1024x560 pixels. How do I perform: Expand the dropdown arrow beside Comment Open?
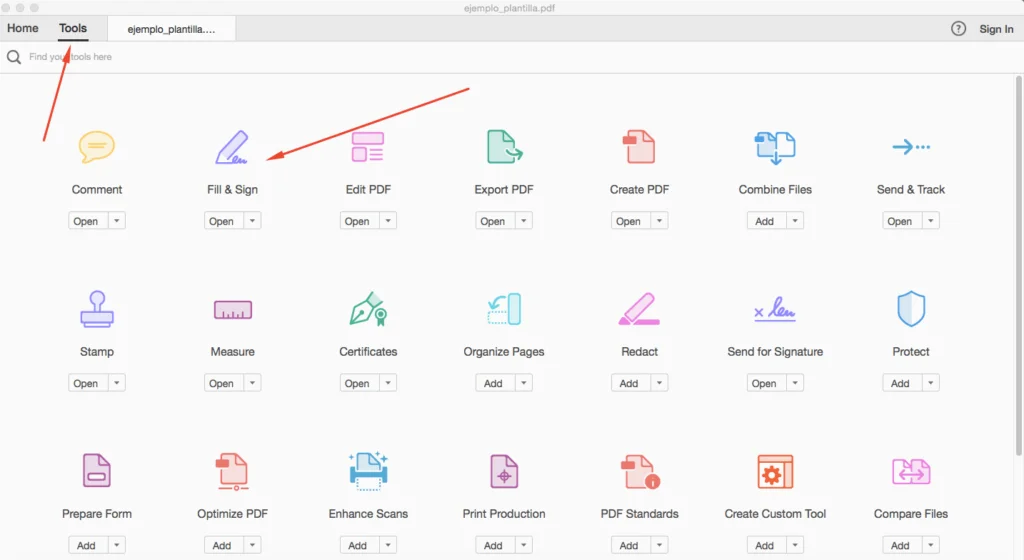[116, 221]
